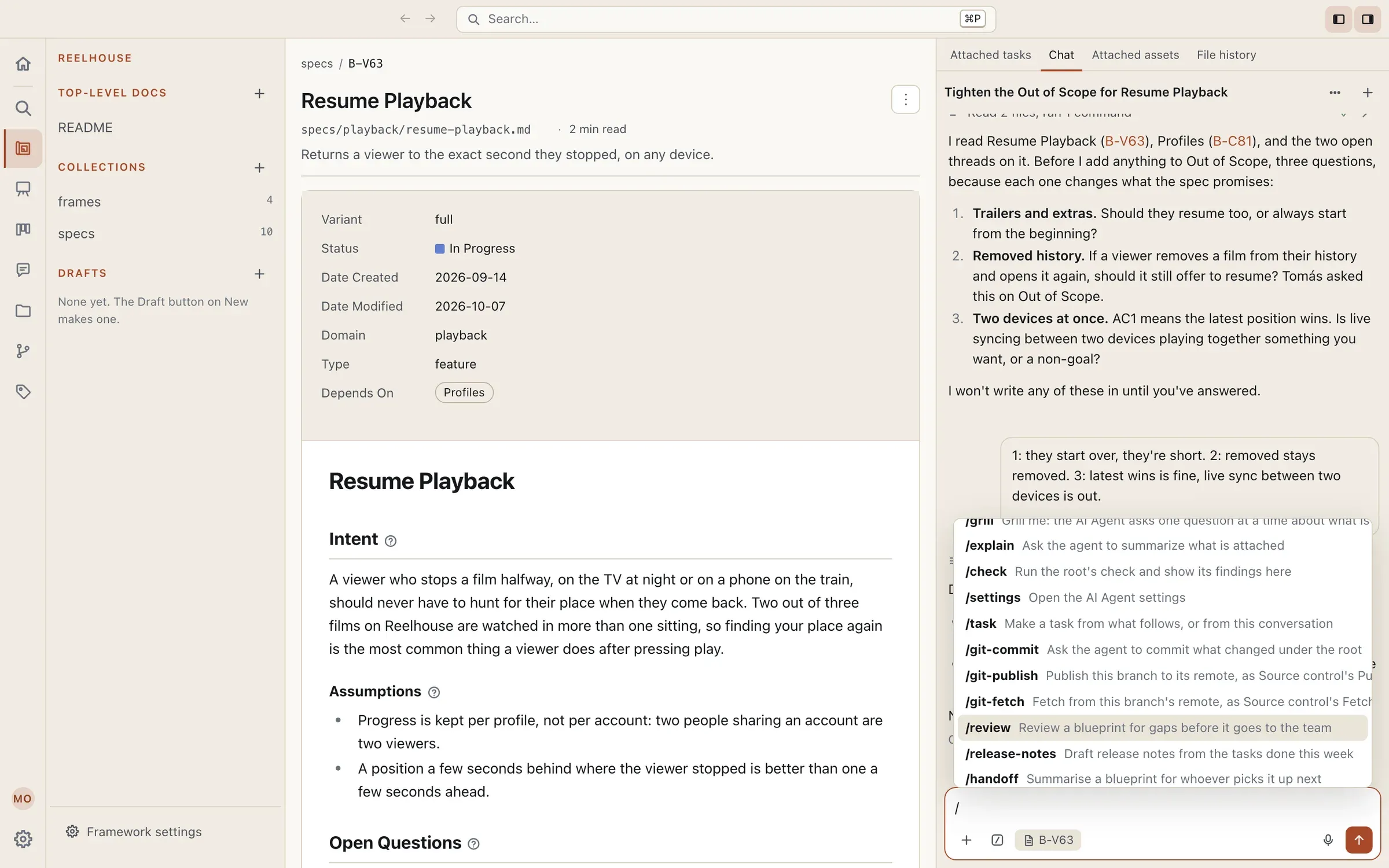1389x868 pixels.
Task: Go forward with the right arrow
Action: [430, 19]
